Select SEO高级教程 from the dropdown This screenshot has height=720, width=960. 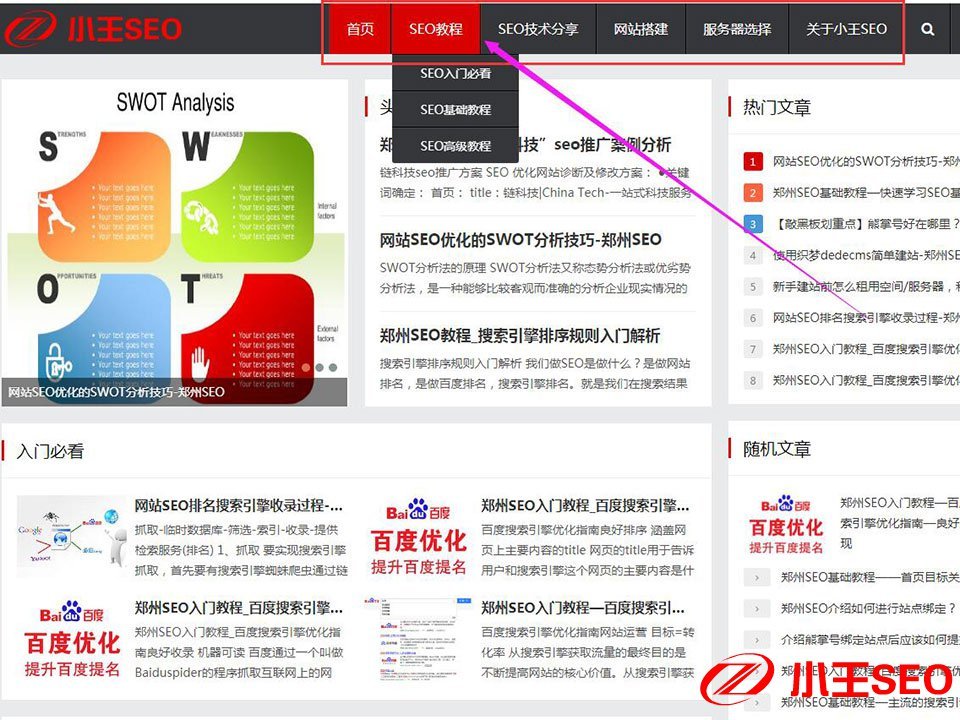click(x=456, y=146)
